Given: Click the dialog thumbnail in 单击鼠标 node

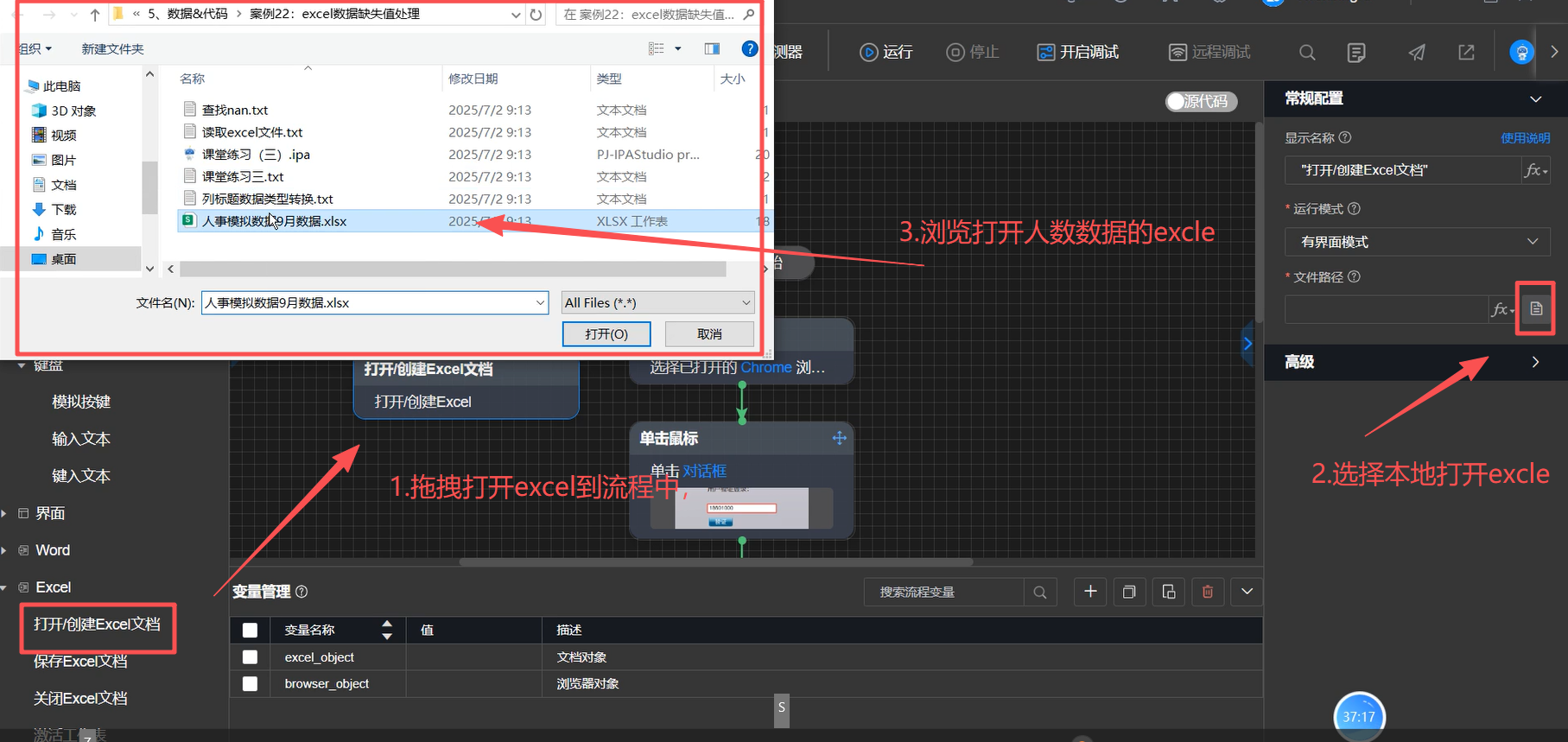Looking at the screenshot, I should [741, 508].
